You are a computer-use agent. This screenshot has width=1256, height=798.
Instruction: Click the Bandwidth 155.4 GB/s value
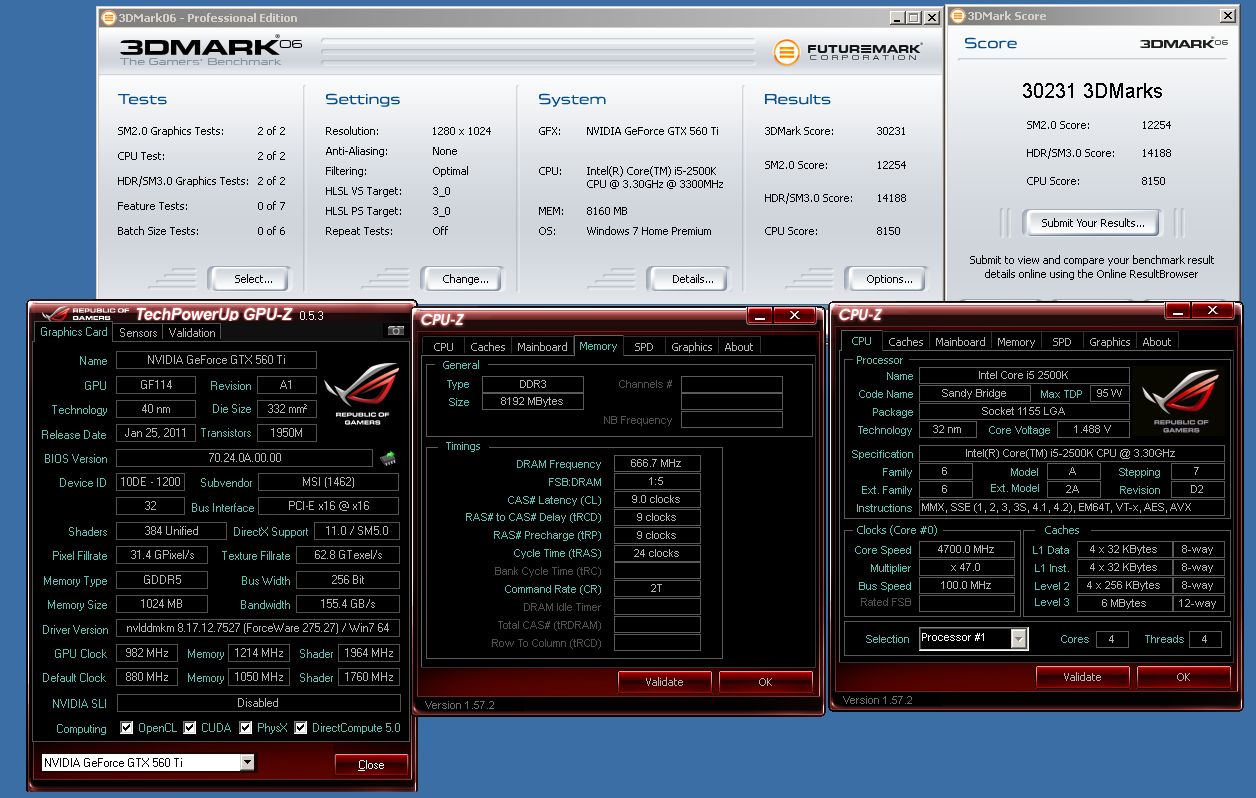click(x=347, y=605)
